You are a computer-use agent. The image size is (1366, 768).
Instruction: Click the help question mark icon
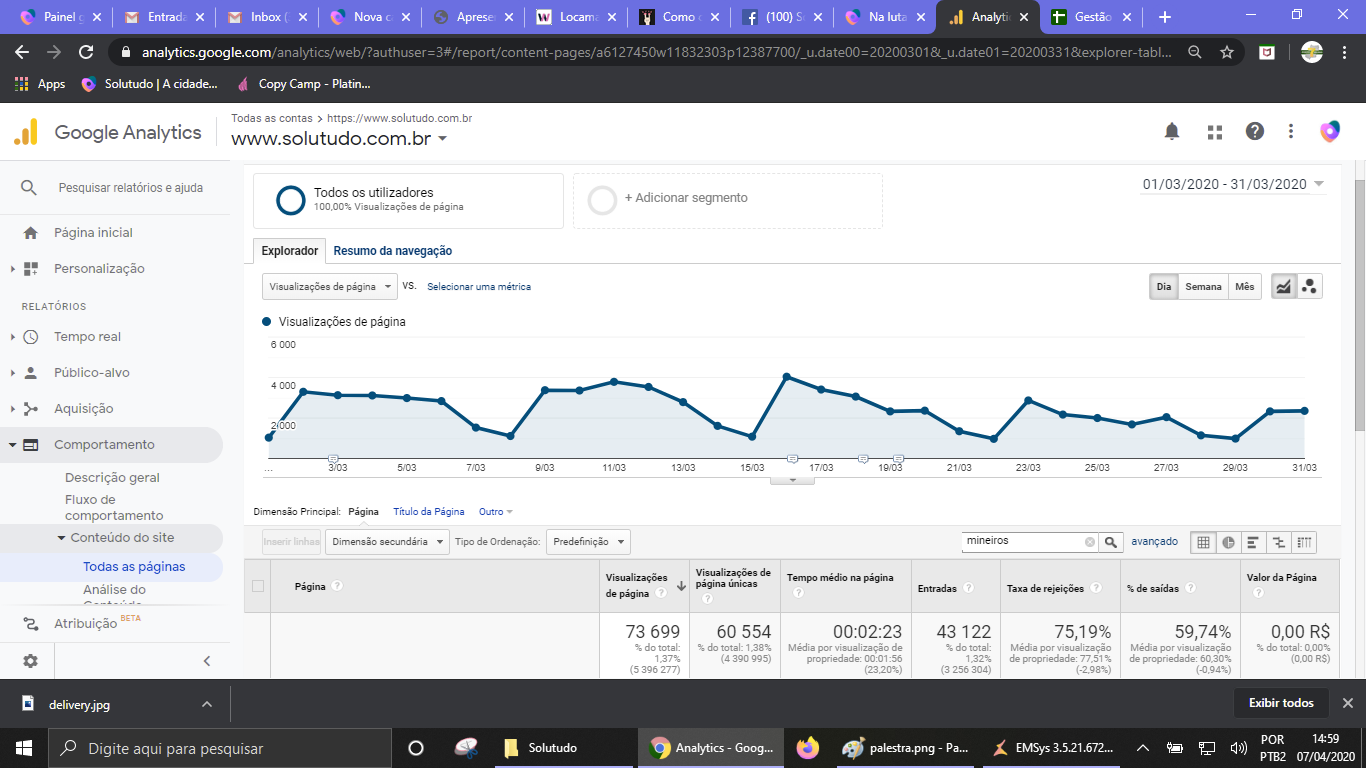pos(1254,132)
